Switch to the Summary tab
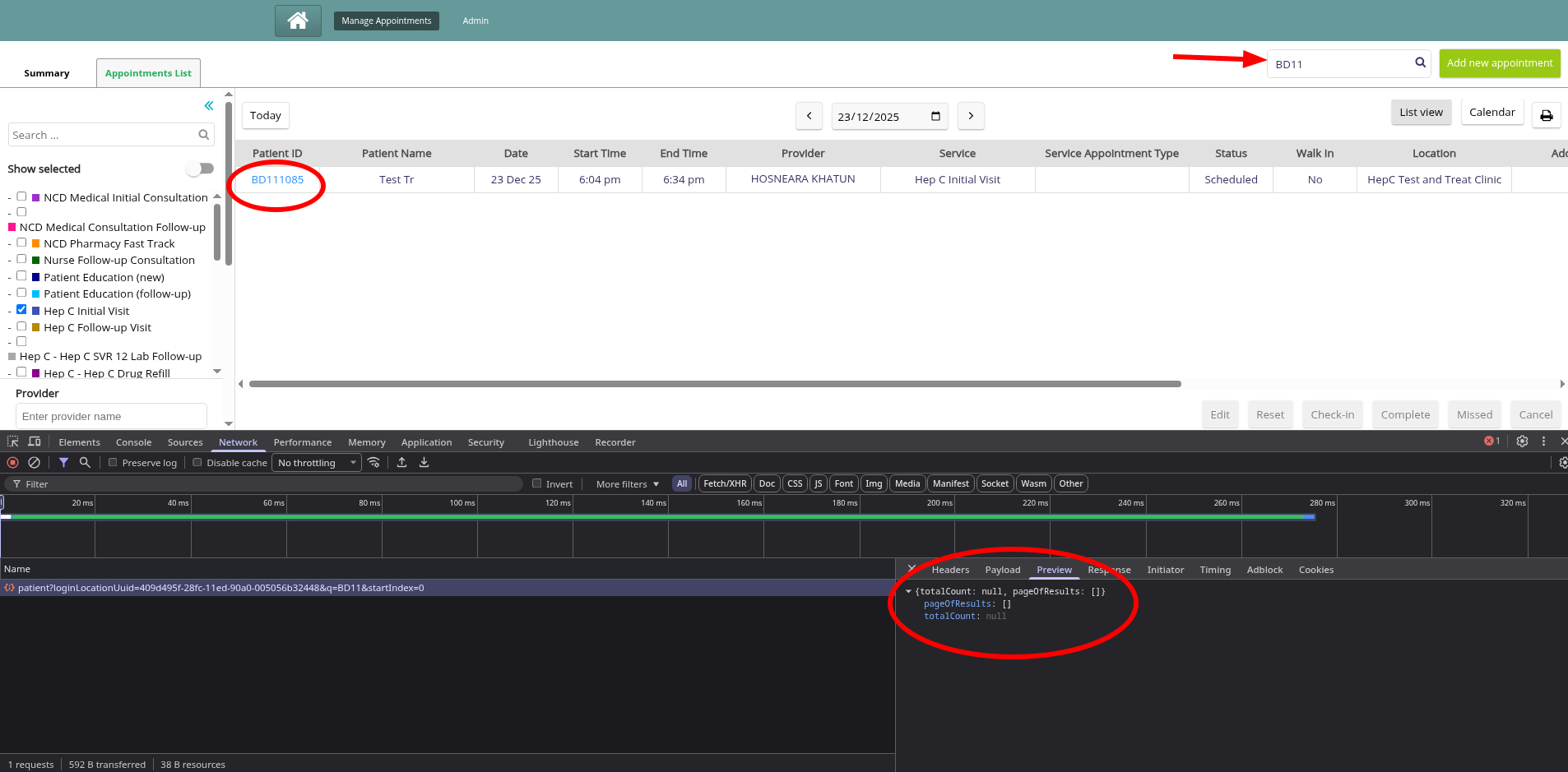1568x772 pixels. click(x=47, y=73)
